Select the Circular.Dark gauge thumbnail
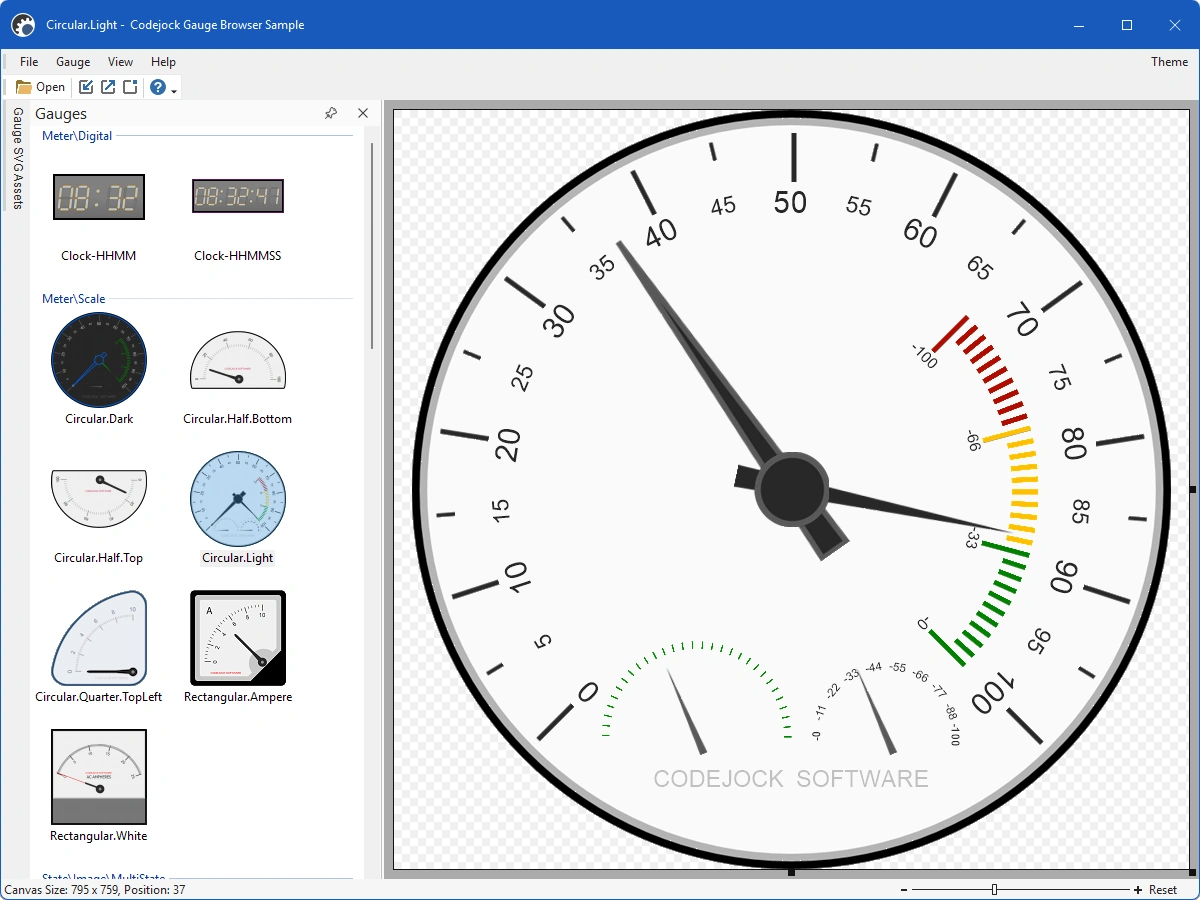This screenshot has height=900, width=1200. coord(99,360)
